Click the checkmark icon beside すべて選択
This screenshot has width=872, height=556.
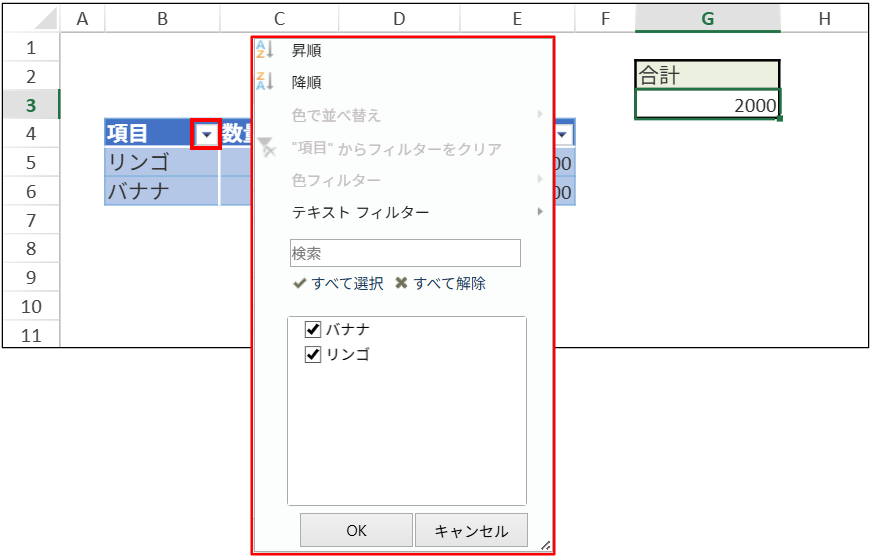[x=298, y=284]
